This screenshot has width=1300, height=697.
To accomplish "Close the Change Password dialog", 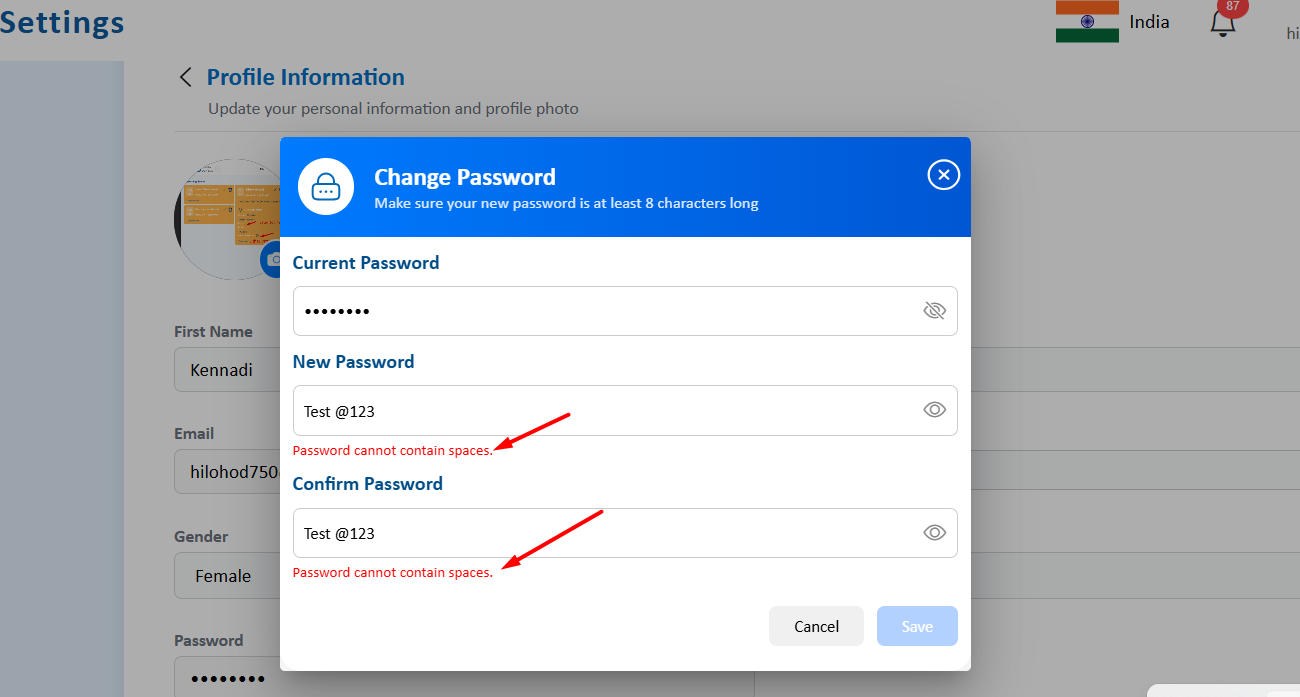I will tap(943, 175).
